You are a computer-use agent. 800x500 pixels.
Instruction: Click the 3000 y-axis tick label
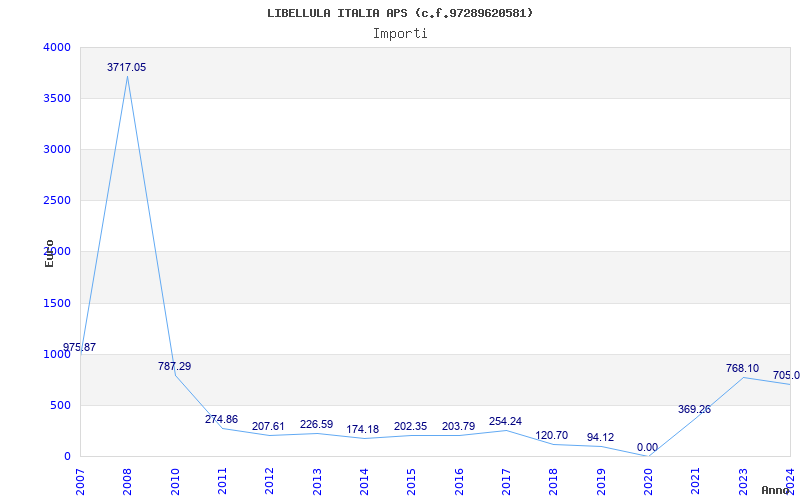57,149
